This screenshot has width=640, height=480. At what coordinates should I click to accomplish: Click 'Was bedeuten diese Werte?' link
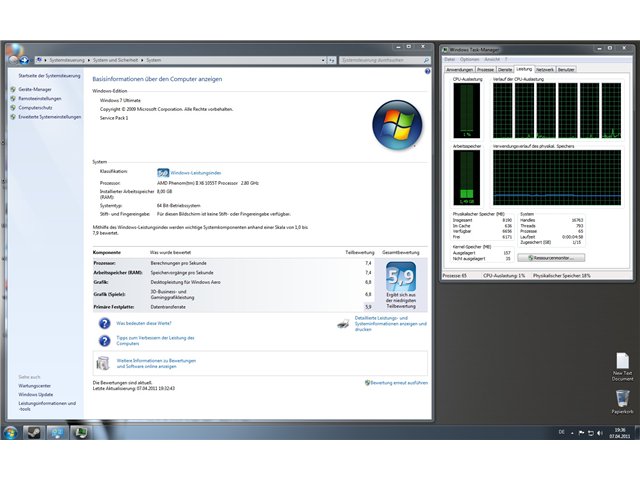click(144, 323)
